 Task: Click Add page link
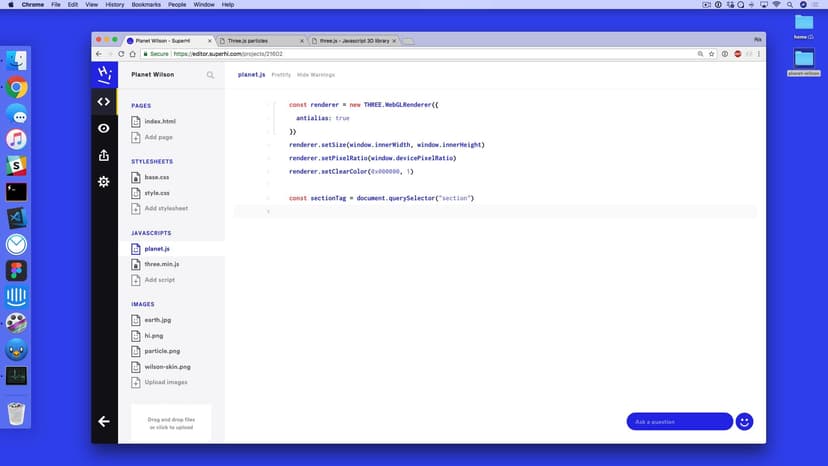tap(158, 137)
